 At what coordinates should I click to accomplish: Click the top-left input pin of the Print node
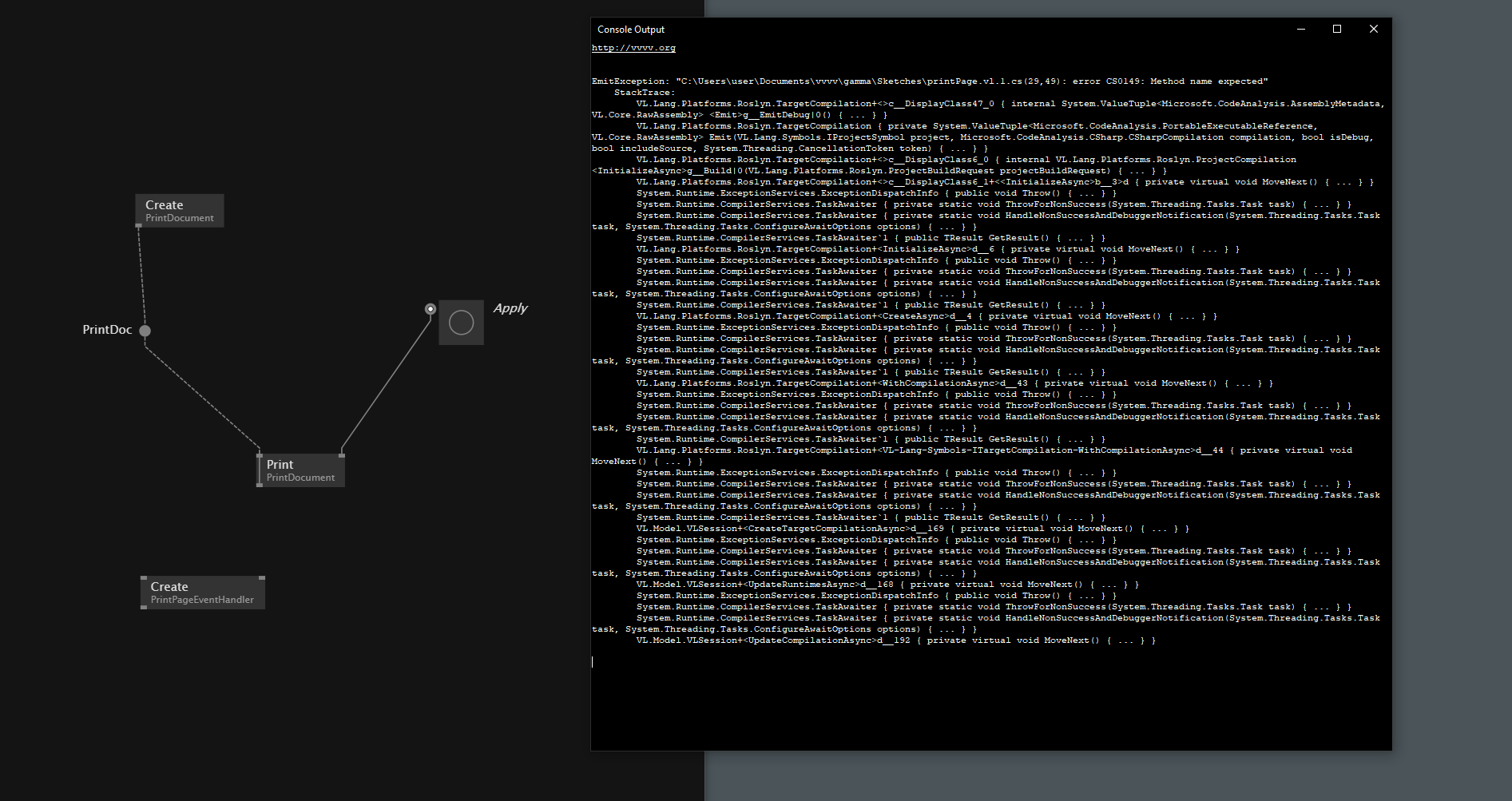[260, 455]
